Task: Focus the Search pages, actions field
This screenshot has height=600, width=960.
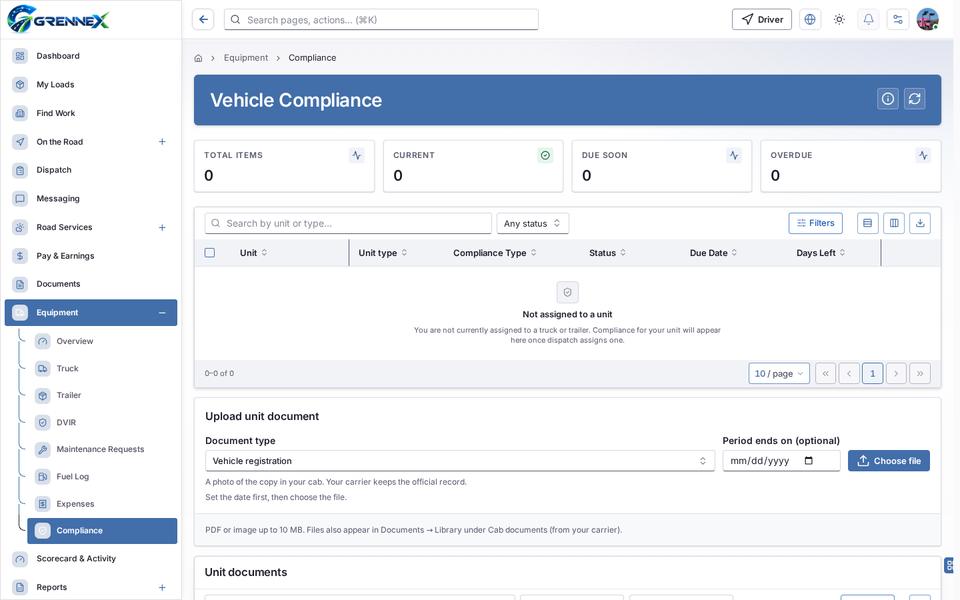Action: (x=381, y=20)
